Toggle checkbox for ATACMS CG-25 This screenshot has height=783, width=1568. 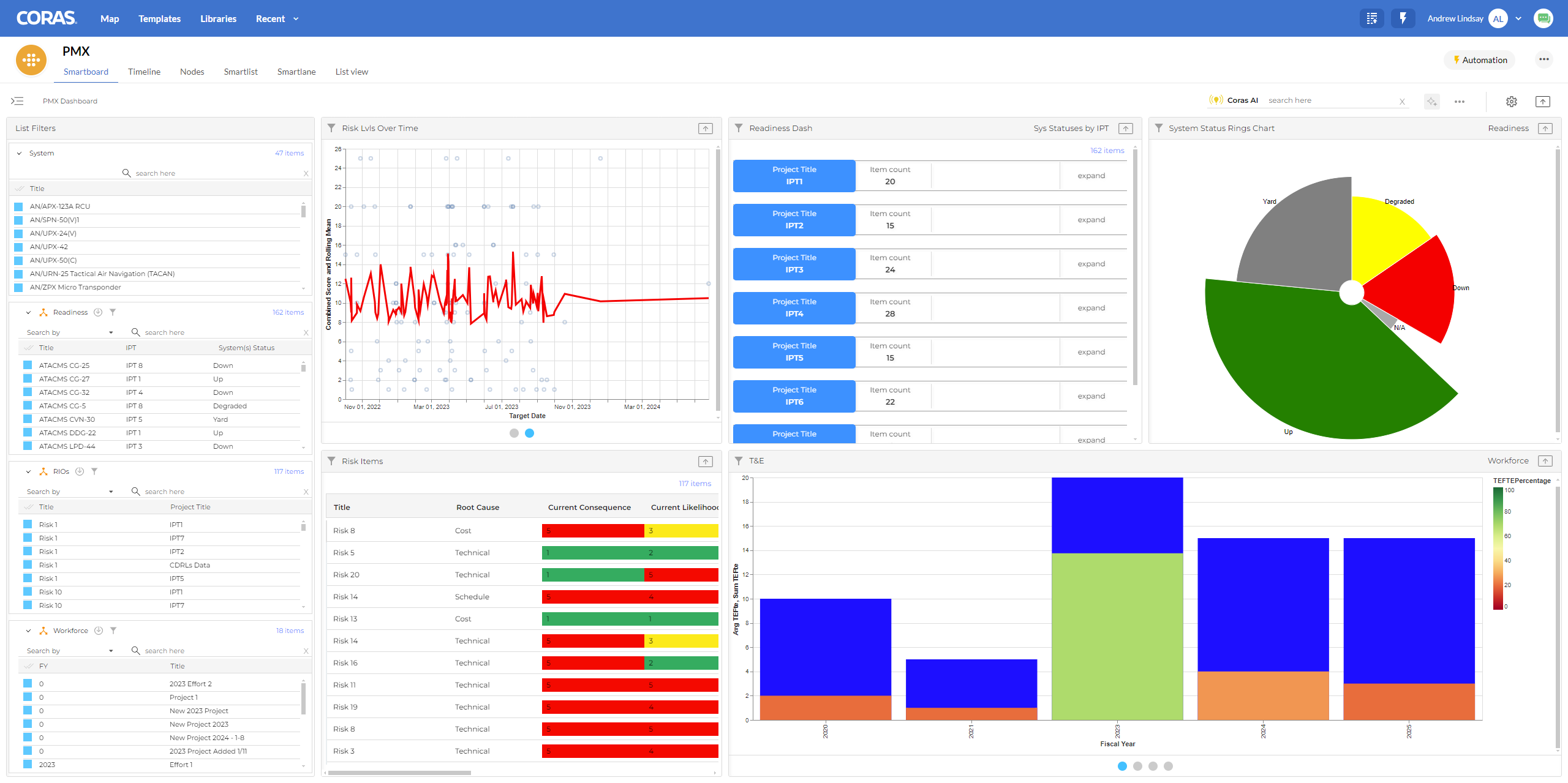[28, 365]
